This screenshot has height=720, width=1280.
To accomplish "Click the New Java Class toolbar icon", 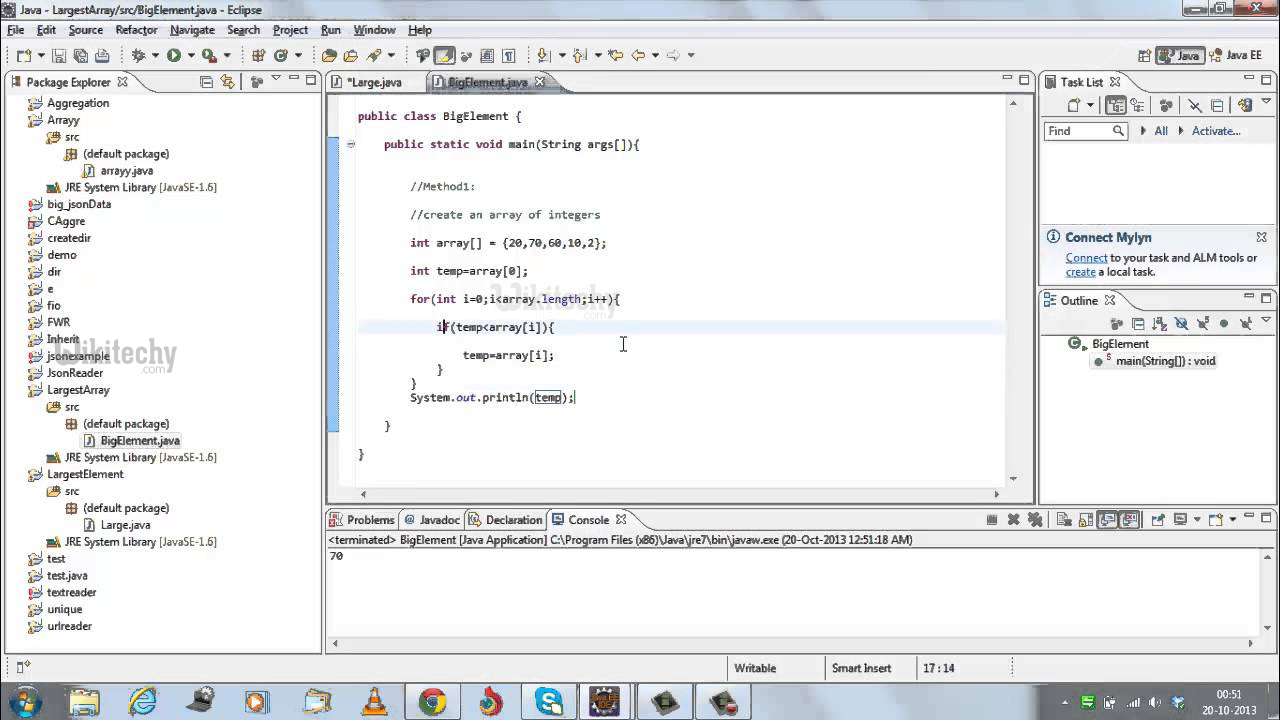I will 281,56.
